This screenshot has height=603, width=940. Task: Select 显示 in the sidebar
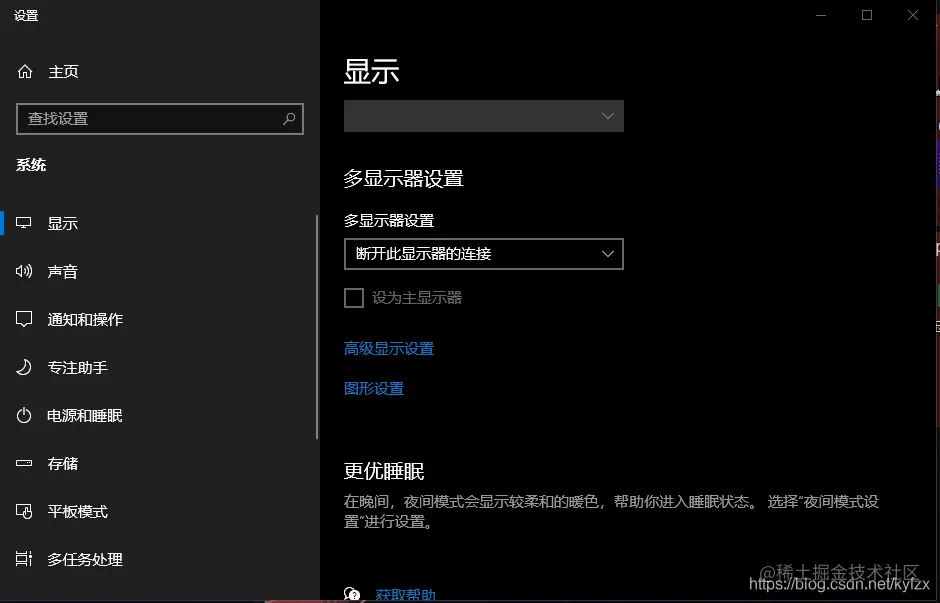point(63,224)
